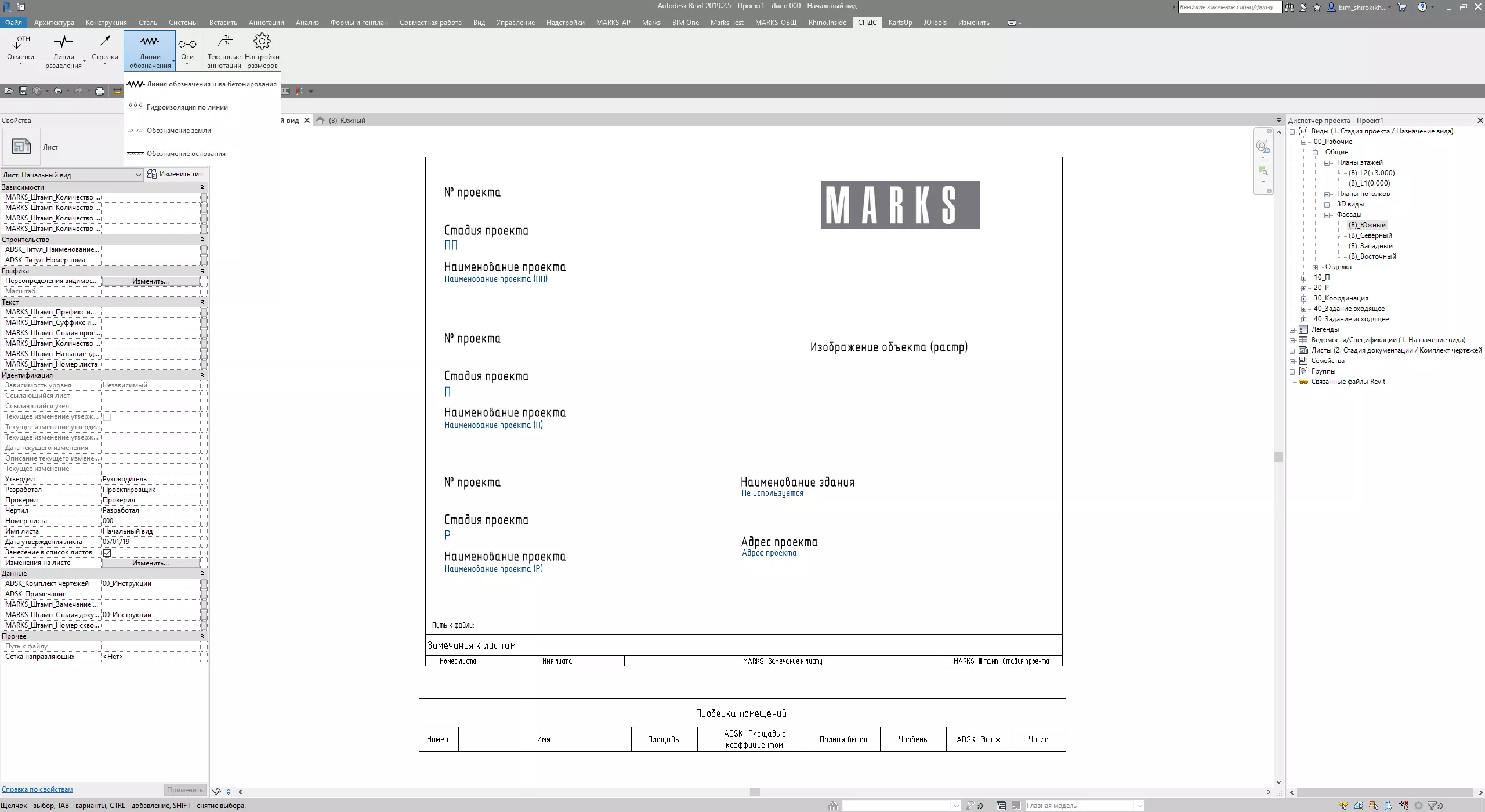The image size is (1485, 812).
Task: Open Настройки размеров gear icon
Action: (x=262, y=42)
